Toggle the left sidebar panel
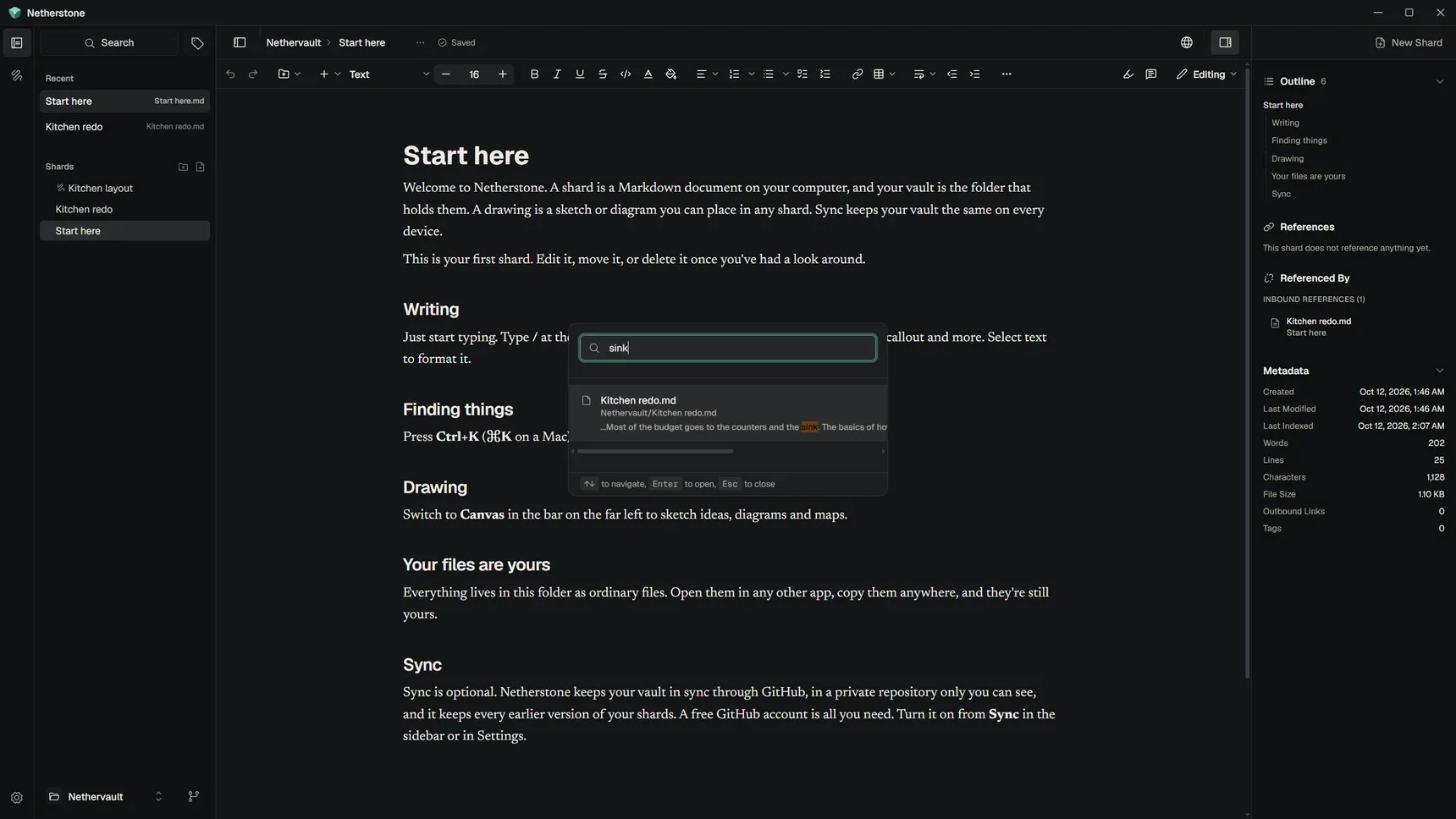Viewport: 1456px width, 819px height. coord(240,43)
